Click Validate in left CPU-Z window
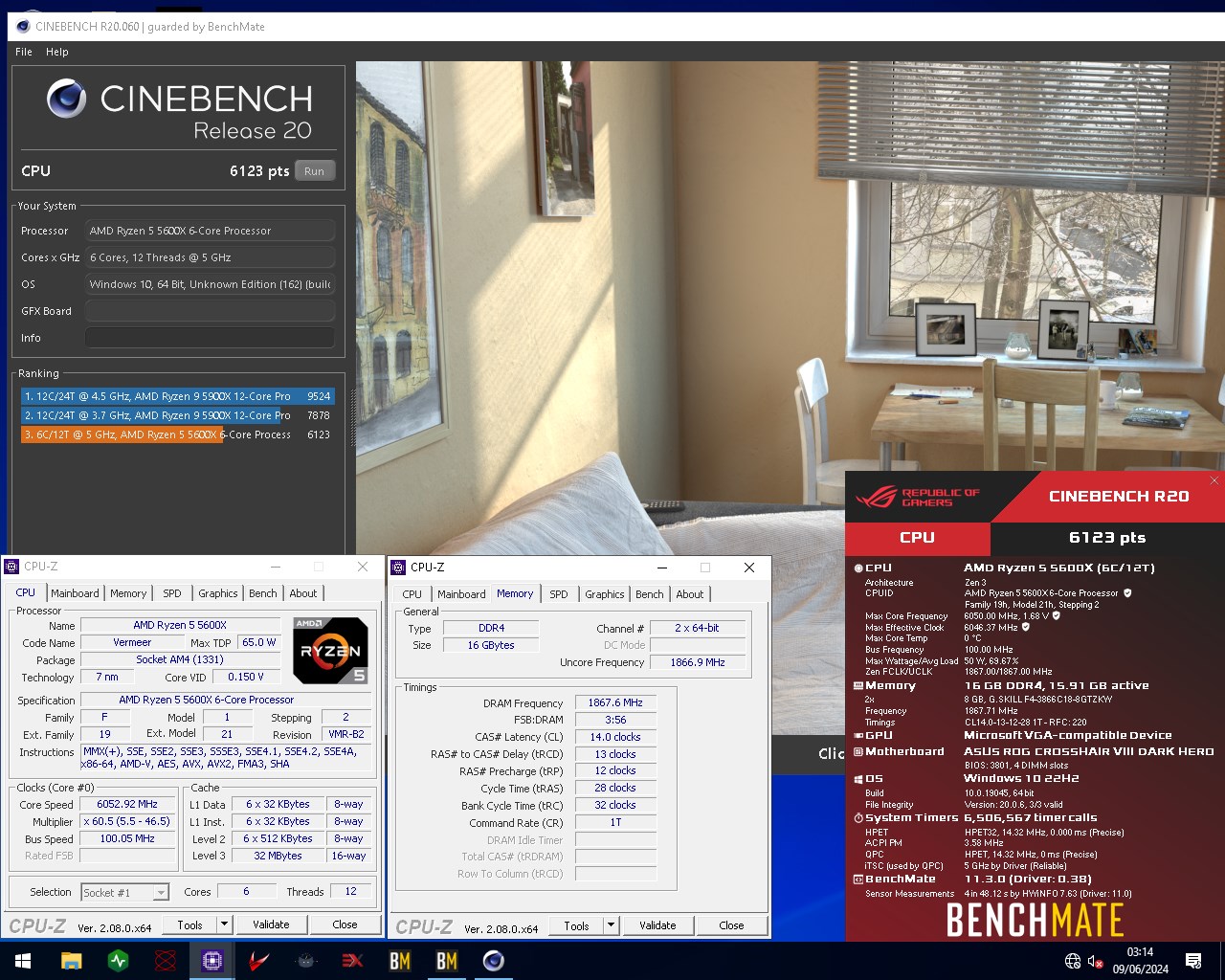 (x=271, y=924)
